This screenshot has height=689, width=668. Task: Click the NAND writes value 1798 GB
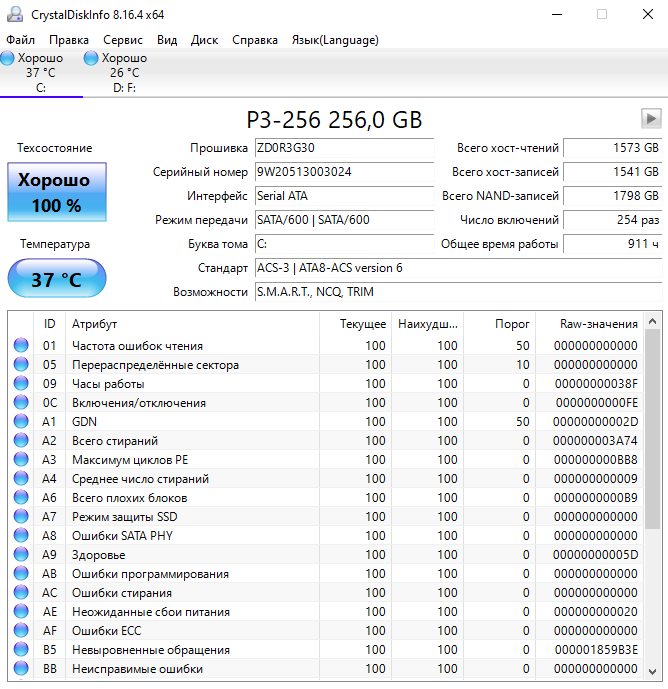(x=612, y=196)
